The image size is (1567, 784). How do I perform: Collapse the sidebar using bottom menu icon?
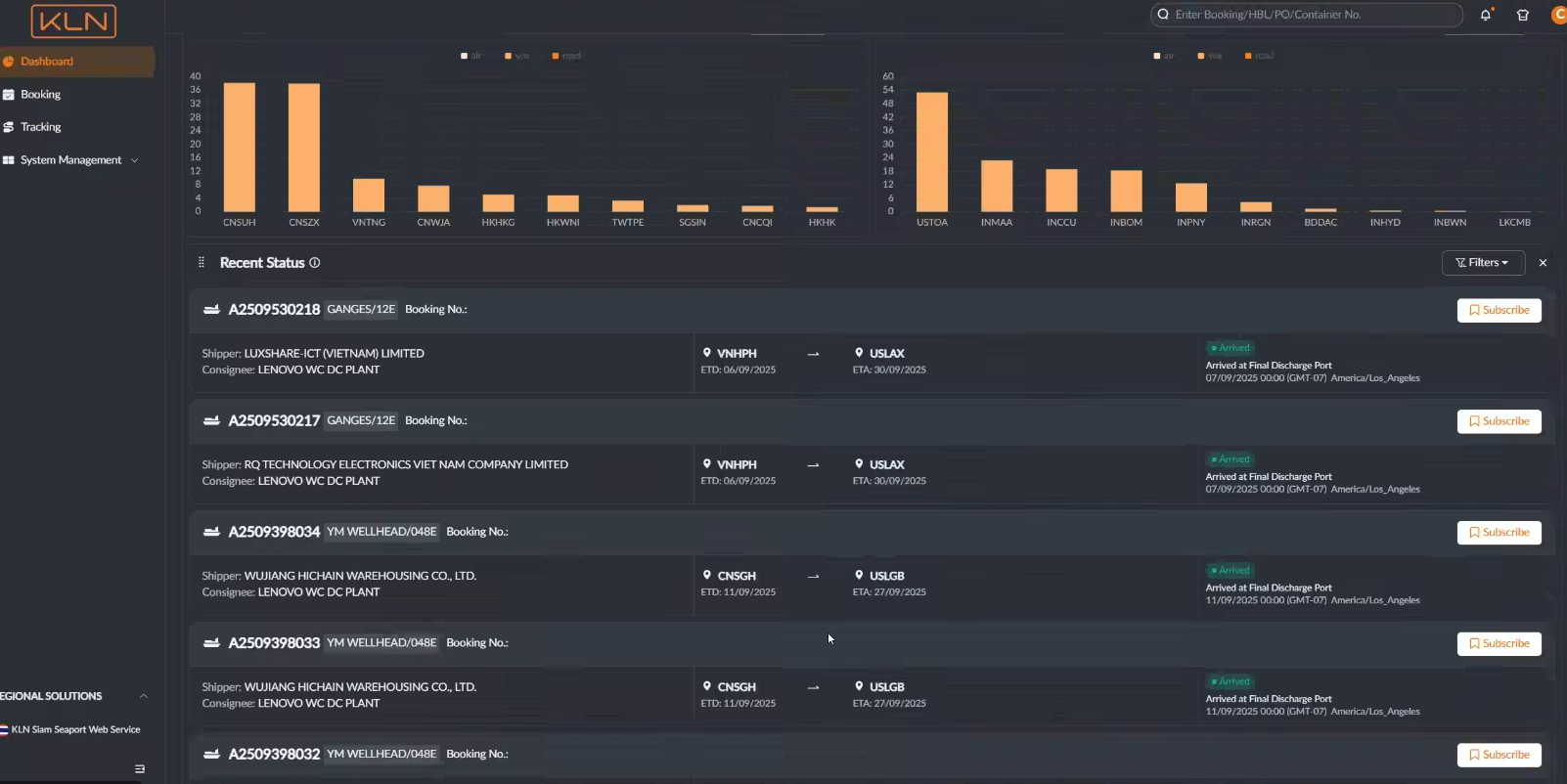click(x=140, y=769)
